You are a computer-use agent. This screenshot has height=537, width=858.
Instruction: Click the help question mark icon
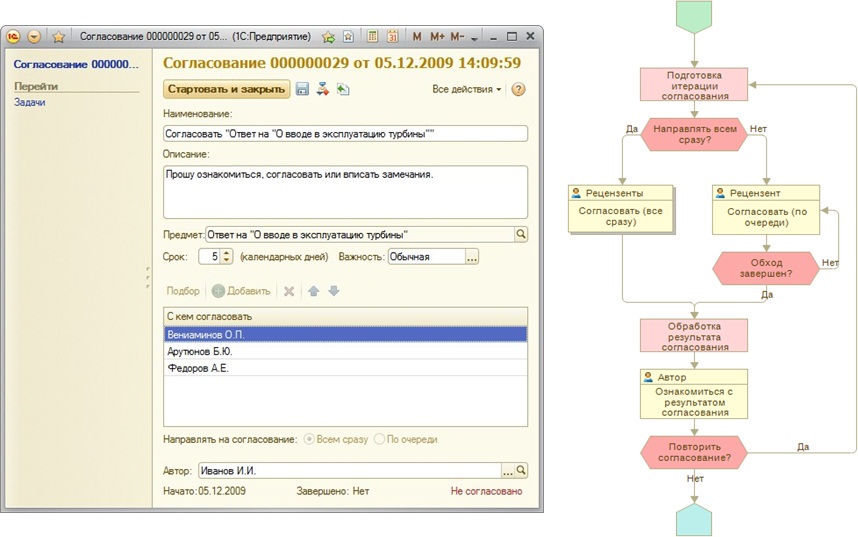[518, 89]
